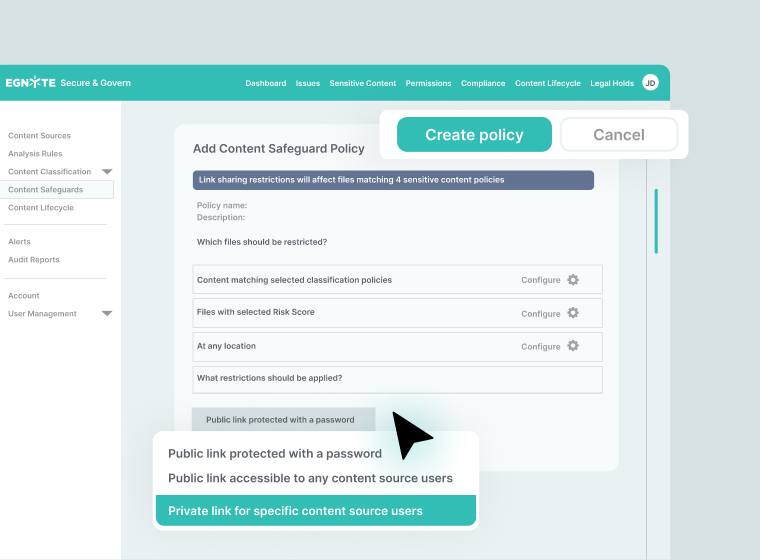Click gear icon for classification policies row
The height and width of the screenshot is (560, 760).
pyautogui.click(x=573, y=280)
